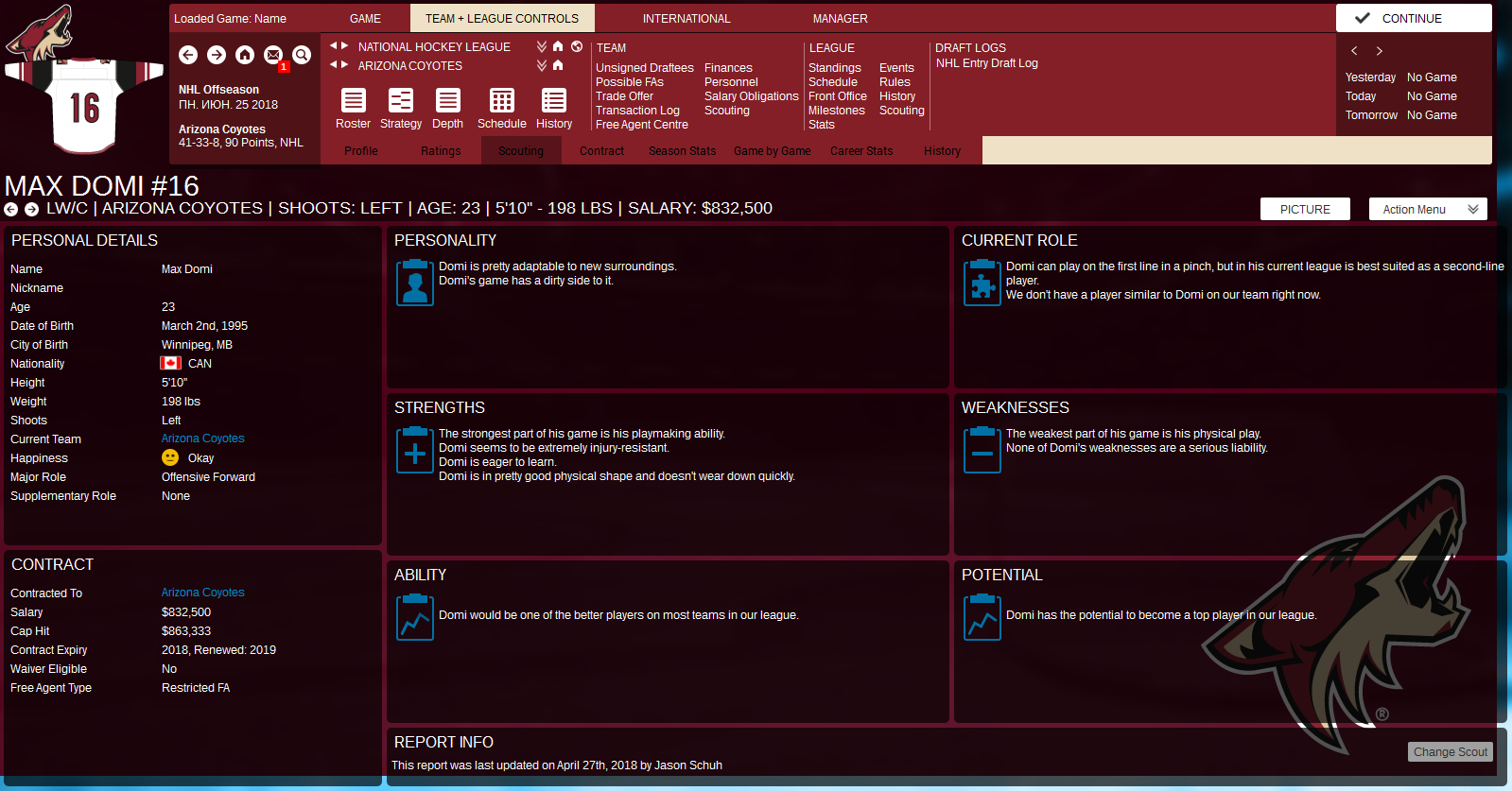Open the team History list icon
Viewport: 1512px width, 791px height.
pyautogui.click(x=554, y=100)
